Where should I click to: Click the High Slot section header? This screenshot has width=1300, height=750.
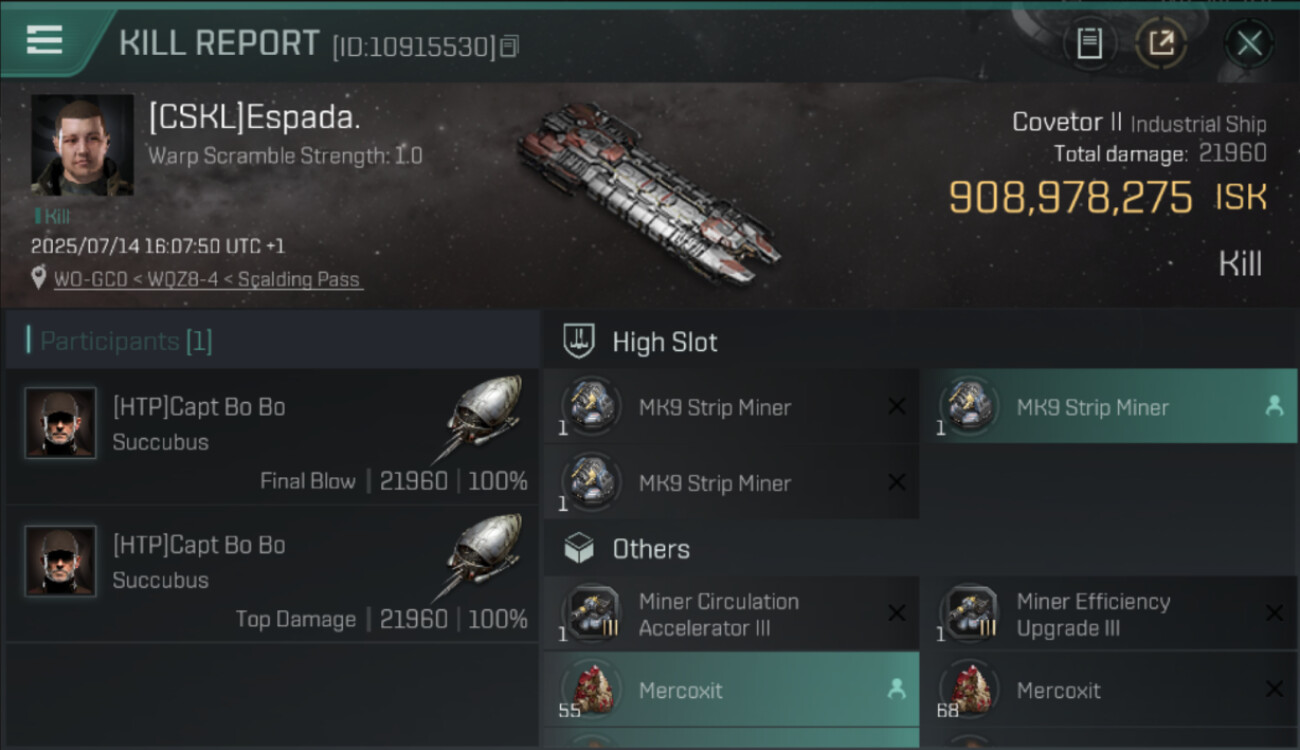pos(665,342)
